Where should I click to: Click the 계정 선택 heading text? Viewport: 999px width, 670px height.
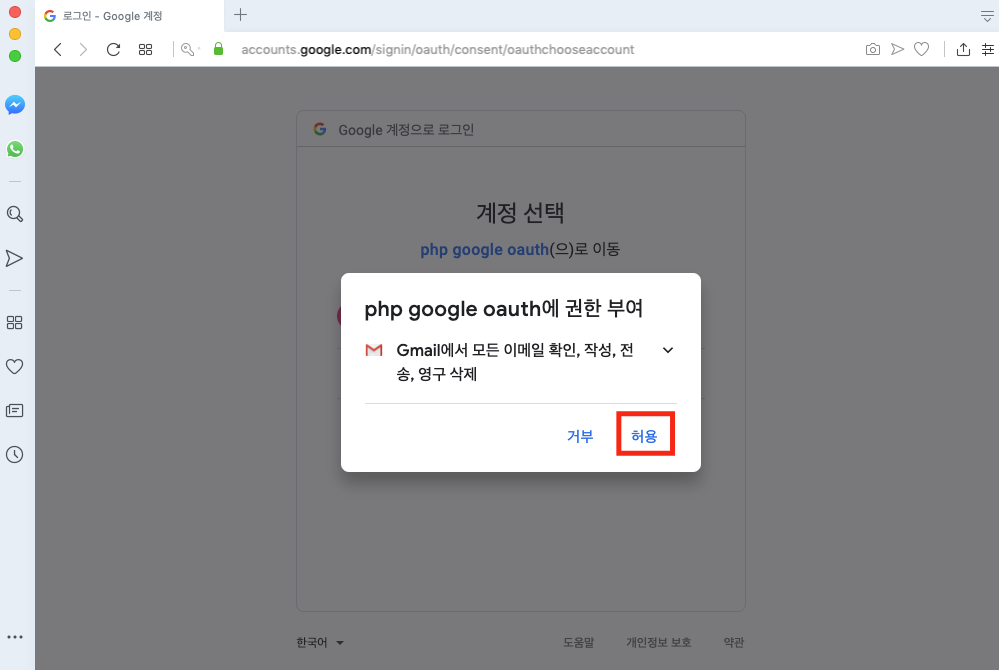tap(521, 213)
